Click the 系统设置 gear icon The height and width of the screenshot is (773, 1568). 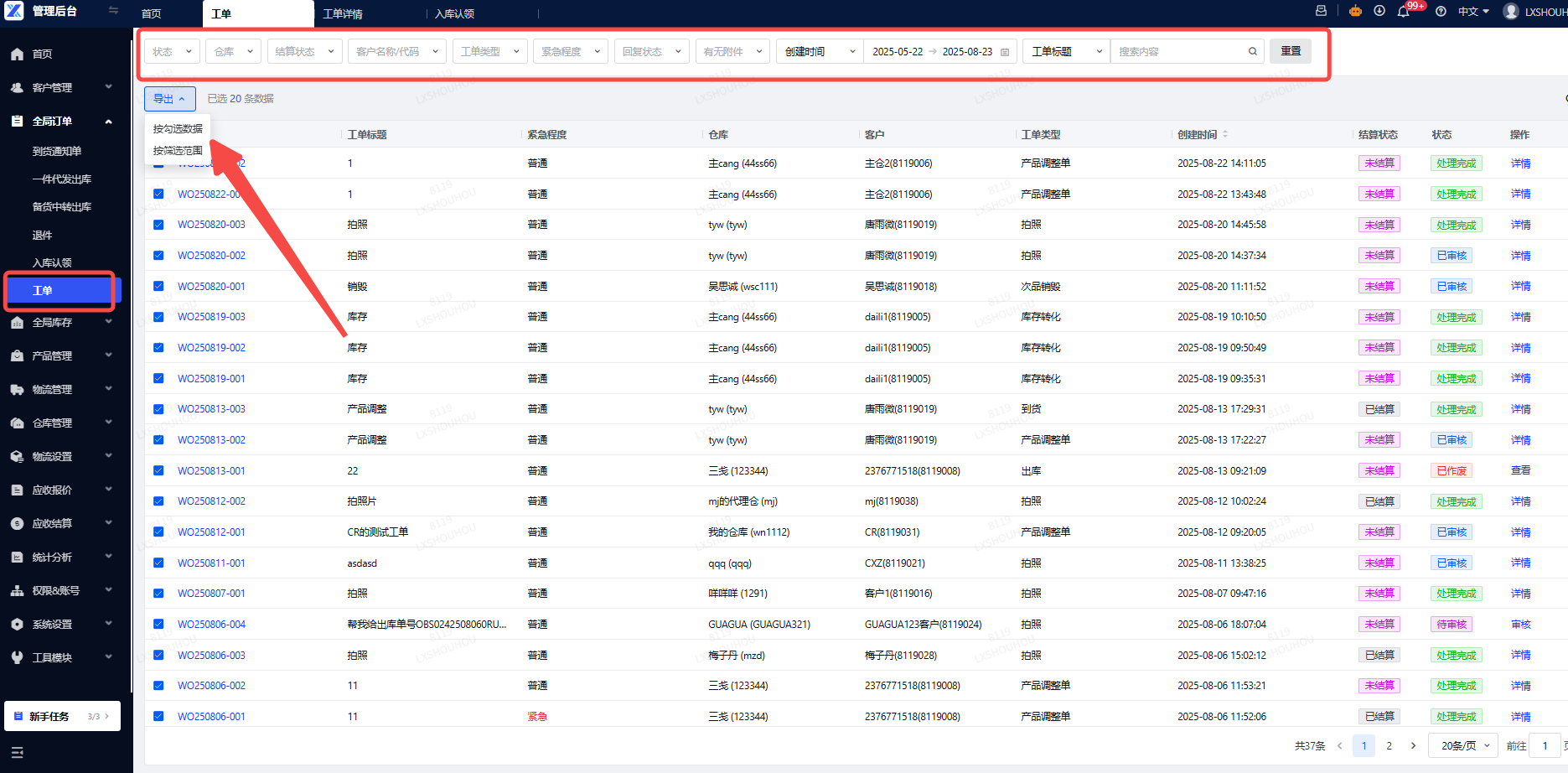17,624
